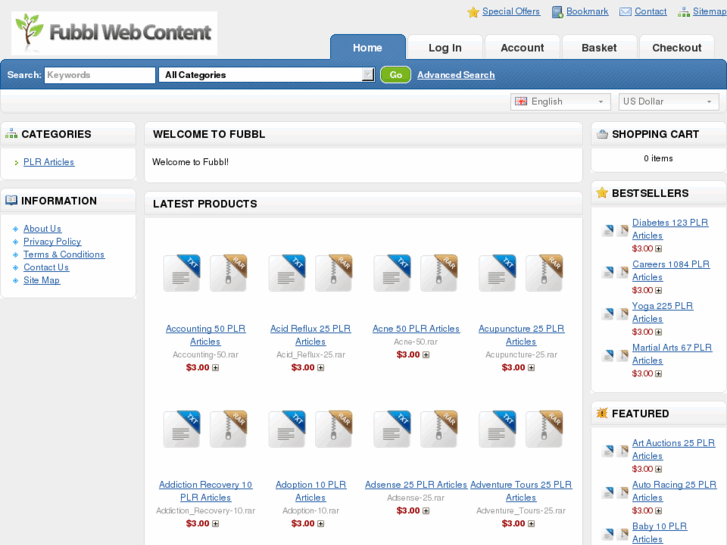727x545 pixels.
Task: Click the Fubbl Web Content logo
Action: (x=114, y=33)
